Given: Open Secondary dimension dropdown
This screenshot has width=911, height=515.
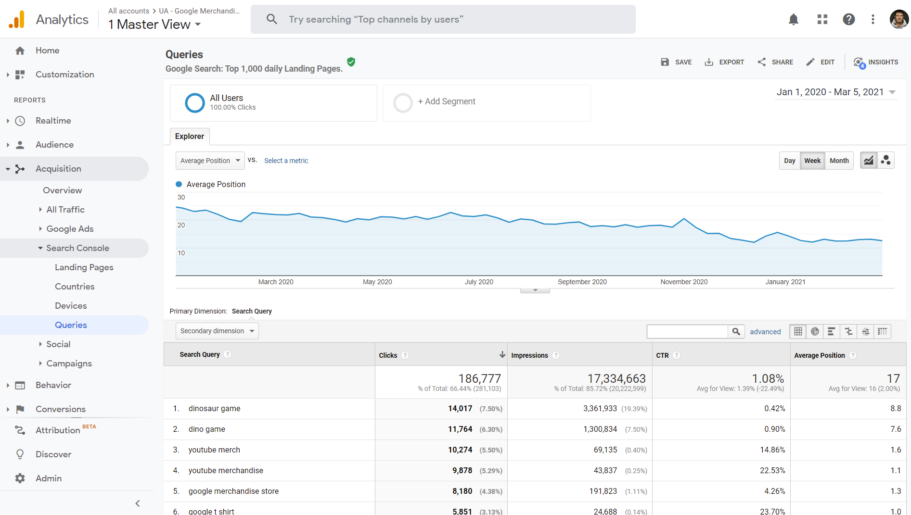Looking at the screenshot, I should pyautogui.click(x=217, y=331).
